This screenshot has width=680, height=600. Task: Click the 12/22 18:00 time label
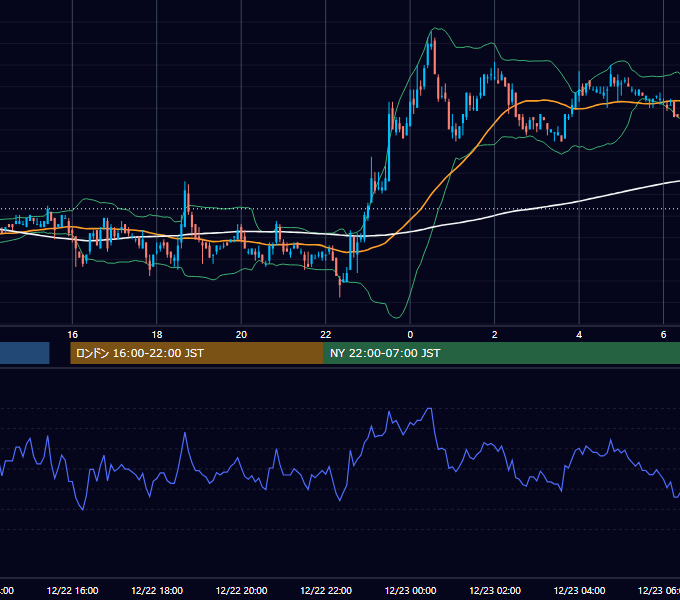click(x=157, y=590)
